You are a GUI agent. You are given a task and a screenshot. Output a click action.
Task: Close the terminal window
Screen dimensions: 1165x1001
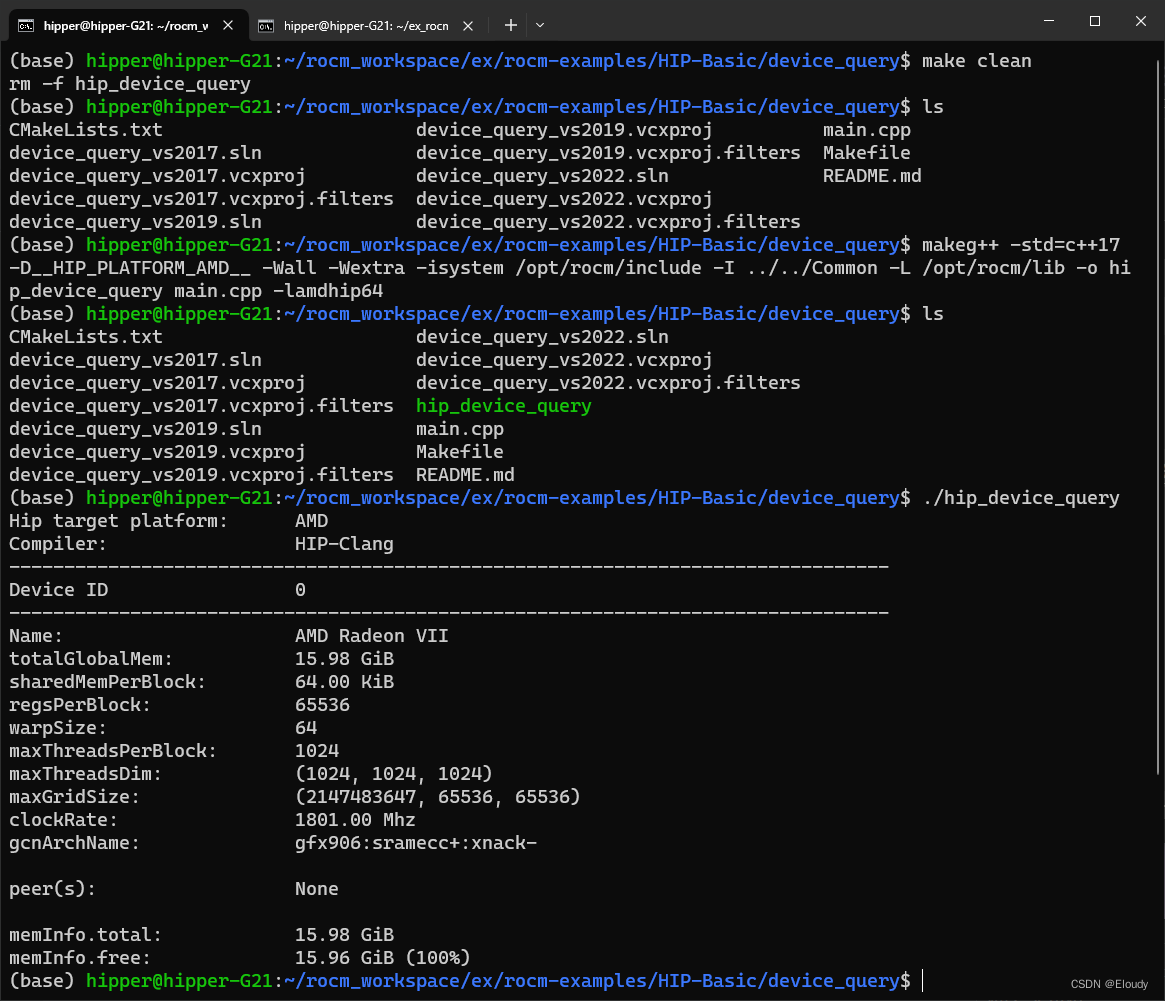1140,21
